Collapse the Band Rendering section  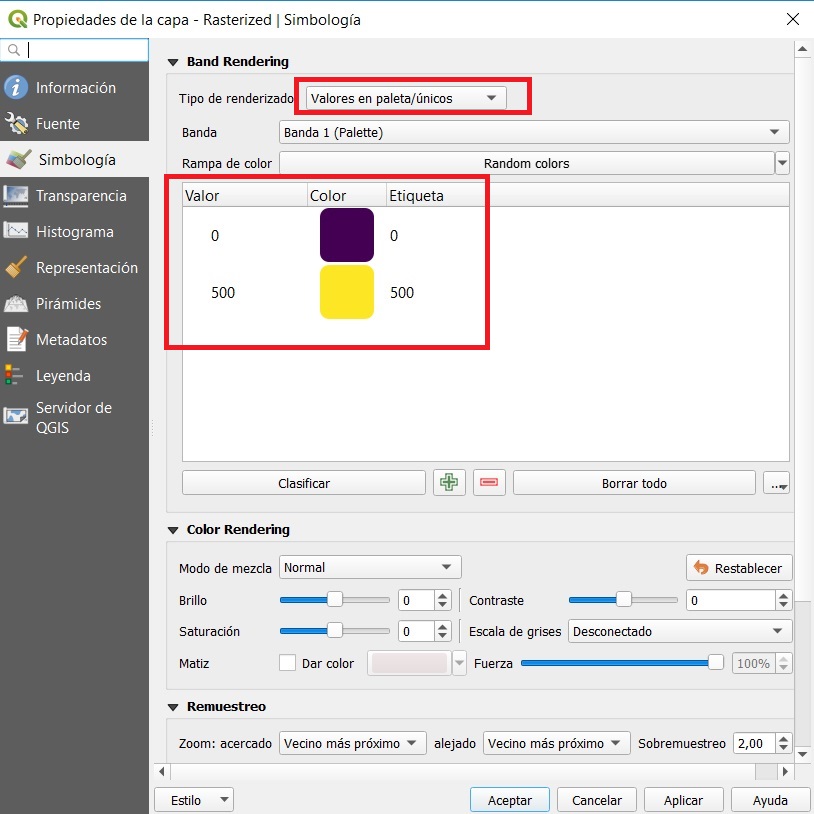pyautogui.click(x=173, y=62)
